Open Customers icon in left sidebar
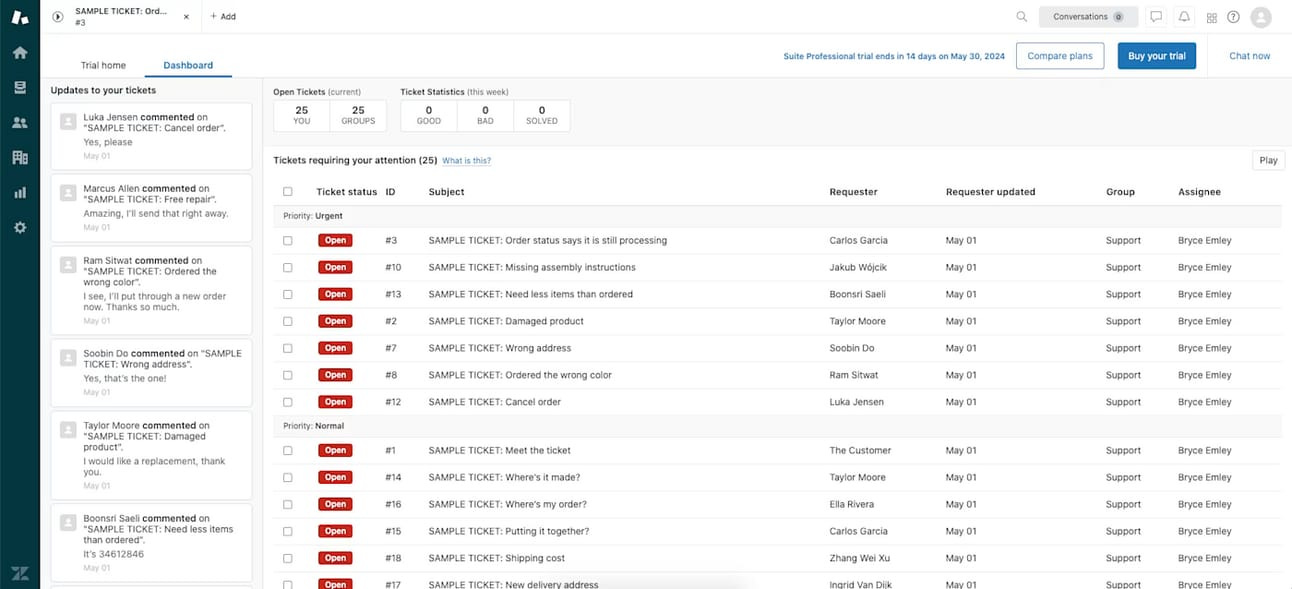 click(19, 123)
